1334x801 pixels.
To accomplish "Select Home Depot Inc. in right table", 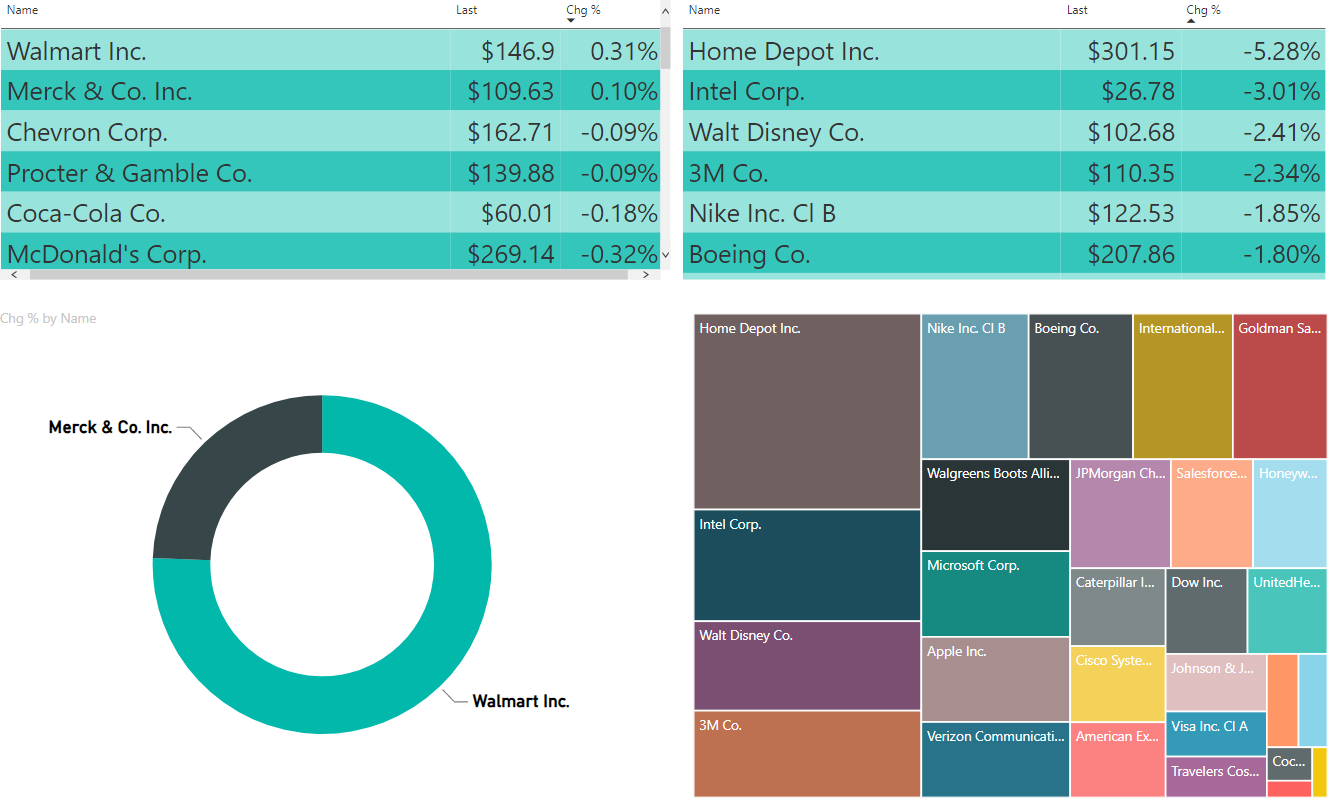I will (x=784, y=51).
